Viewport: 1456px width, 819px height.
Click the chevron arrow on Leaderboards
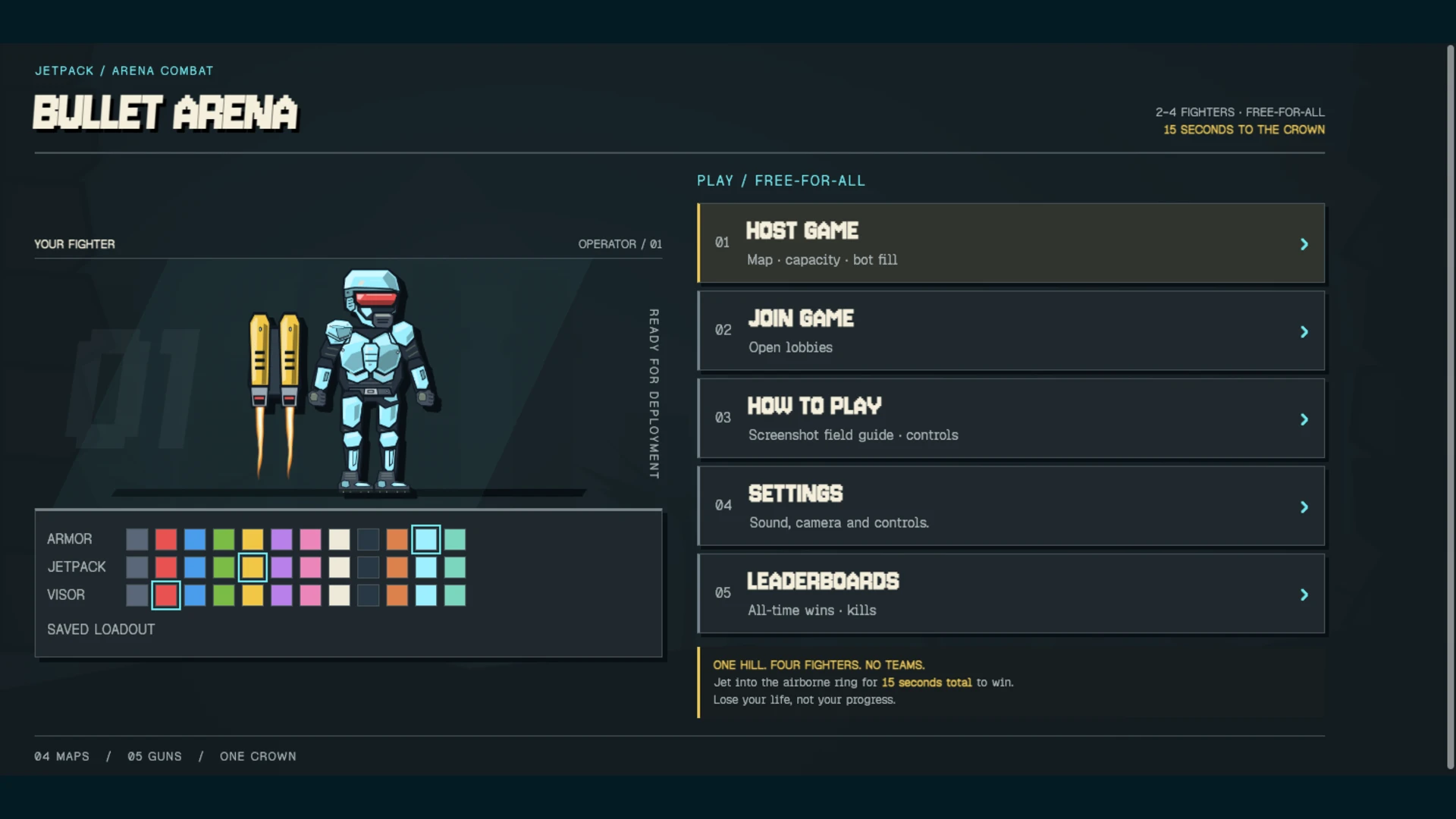1304,595
